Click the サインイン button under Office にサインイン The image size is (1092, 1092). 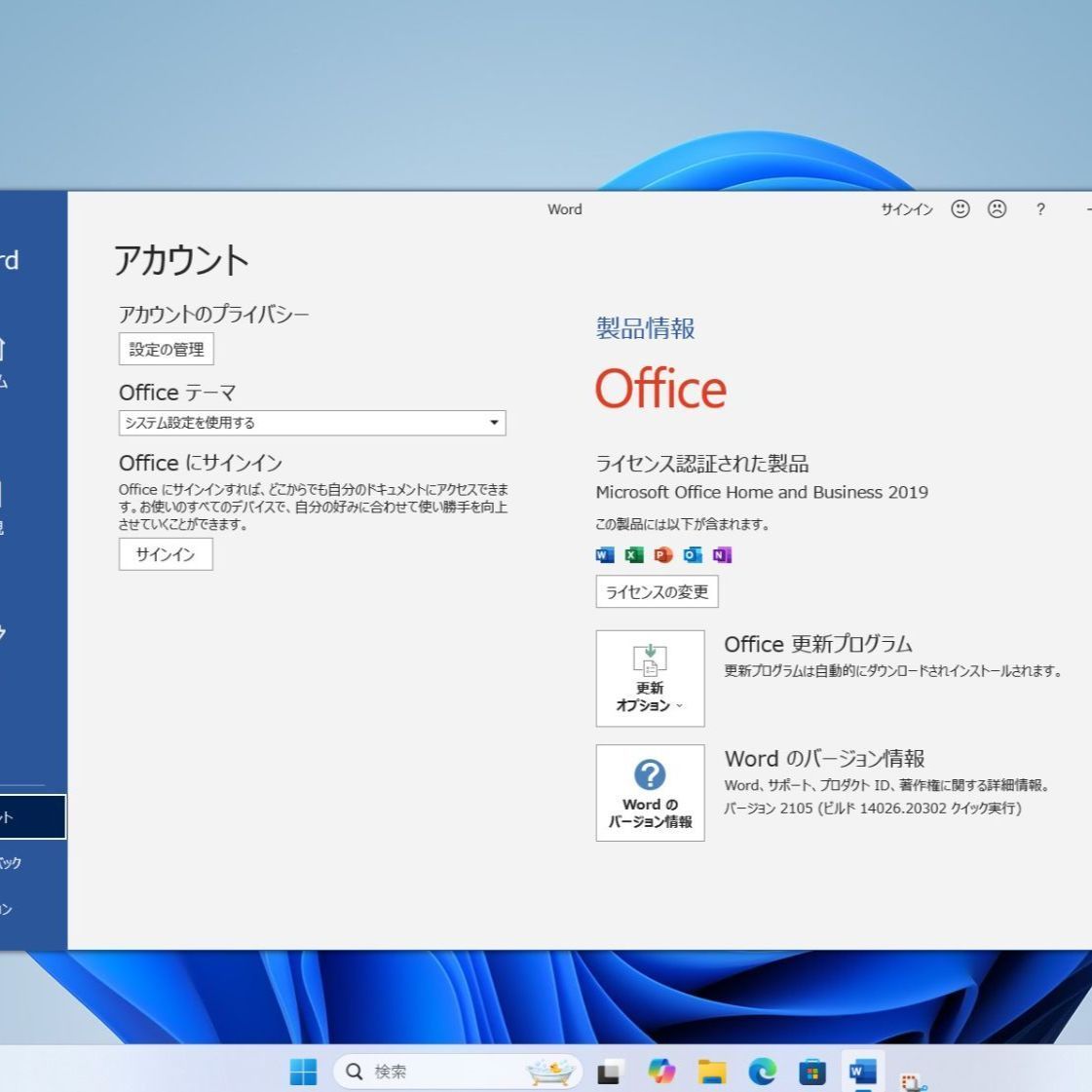click(x=166, y=554)
